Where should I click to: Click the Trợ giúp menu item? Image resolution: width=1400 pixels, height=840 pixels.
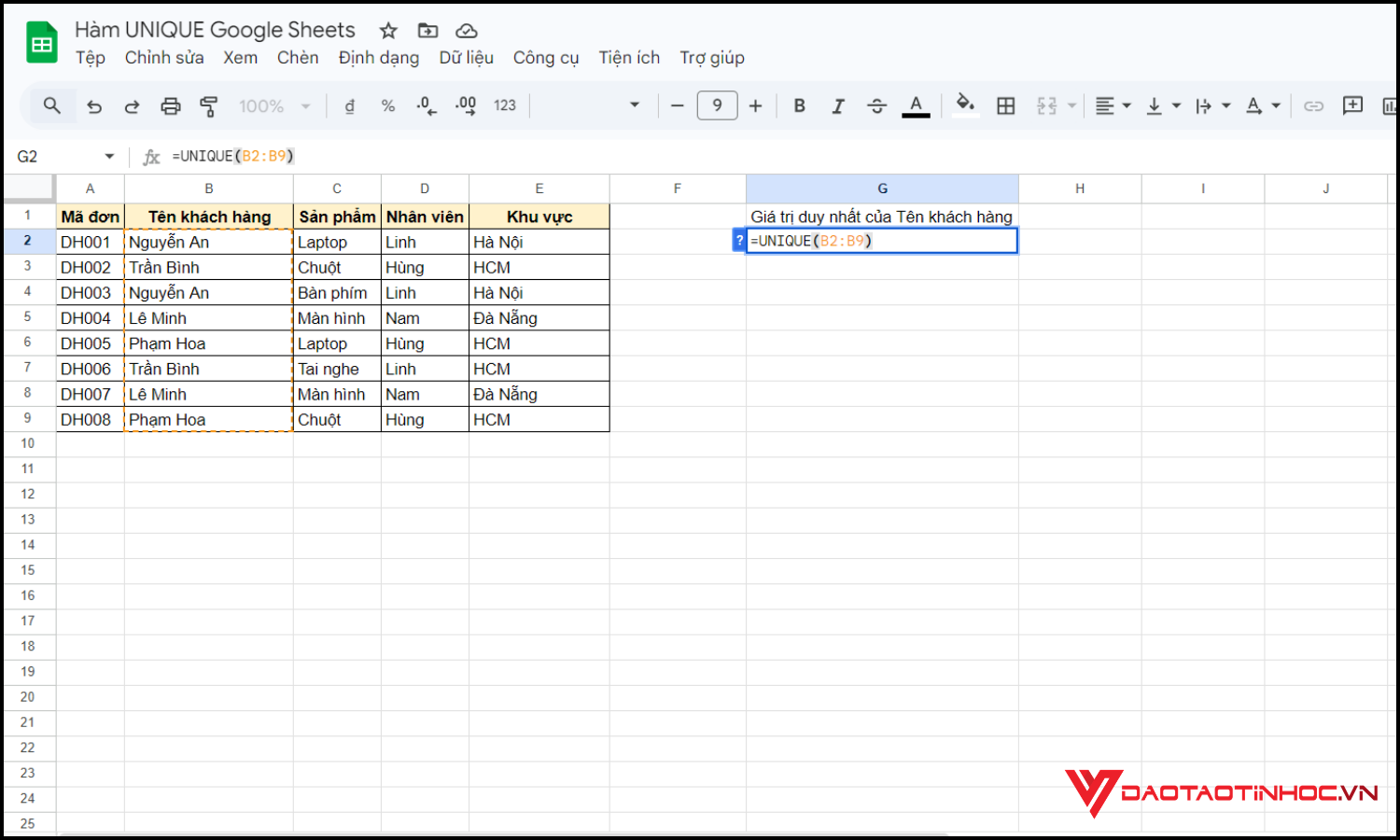point(712,58)
